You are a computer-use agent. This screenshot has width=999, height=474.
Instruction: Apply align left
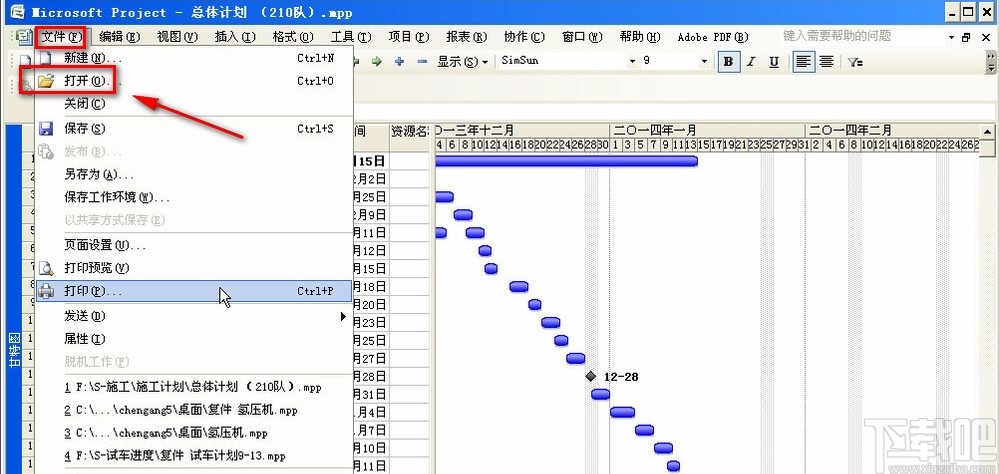pyautogui.click(x=804, y=62)
